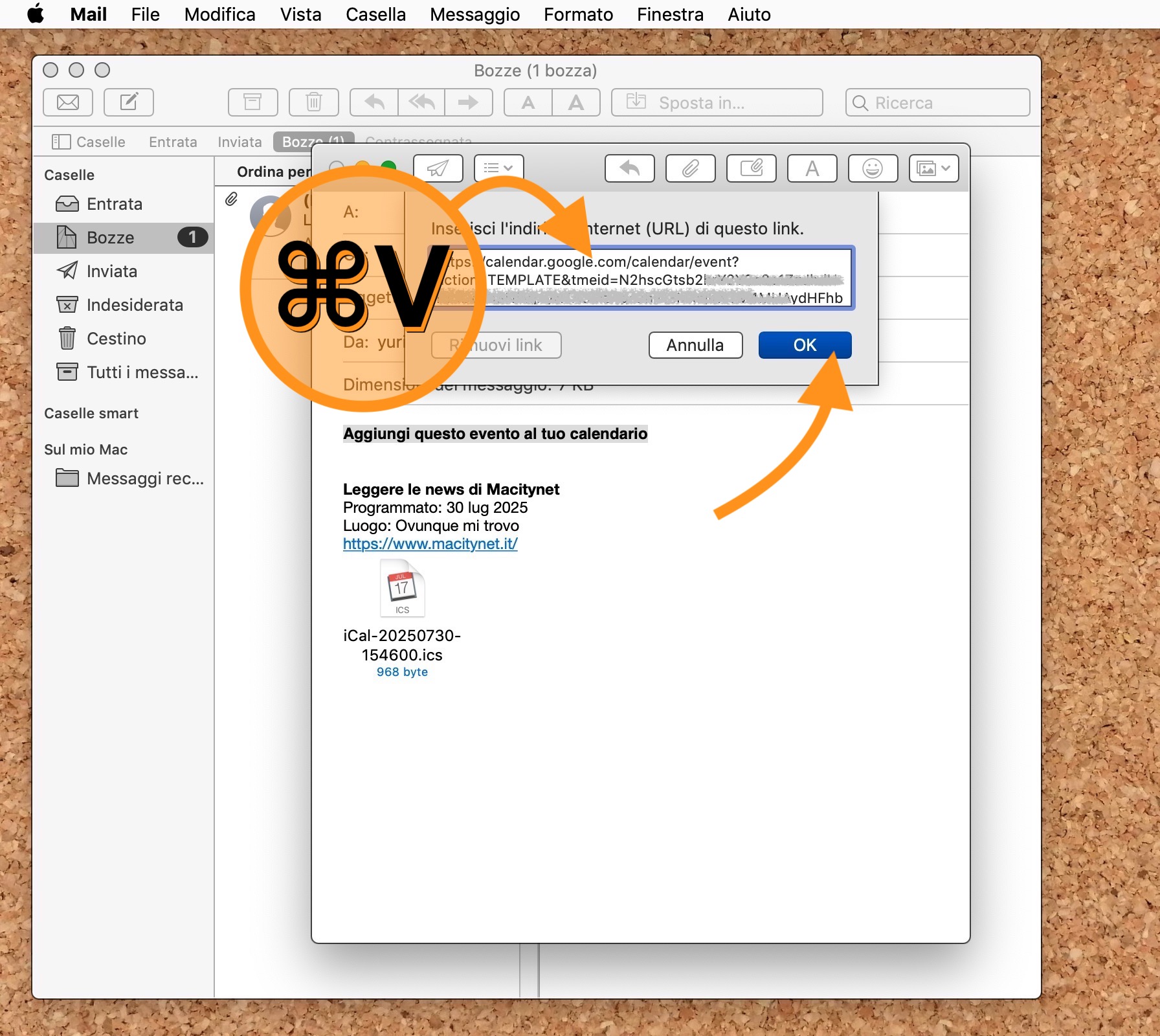Increase text size with large A button
The height and width of the screenshot is (1036, 1160).
tap(576, 102)
